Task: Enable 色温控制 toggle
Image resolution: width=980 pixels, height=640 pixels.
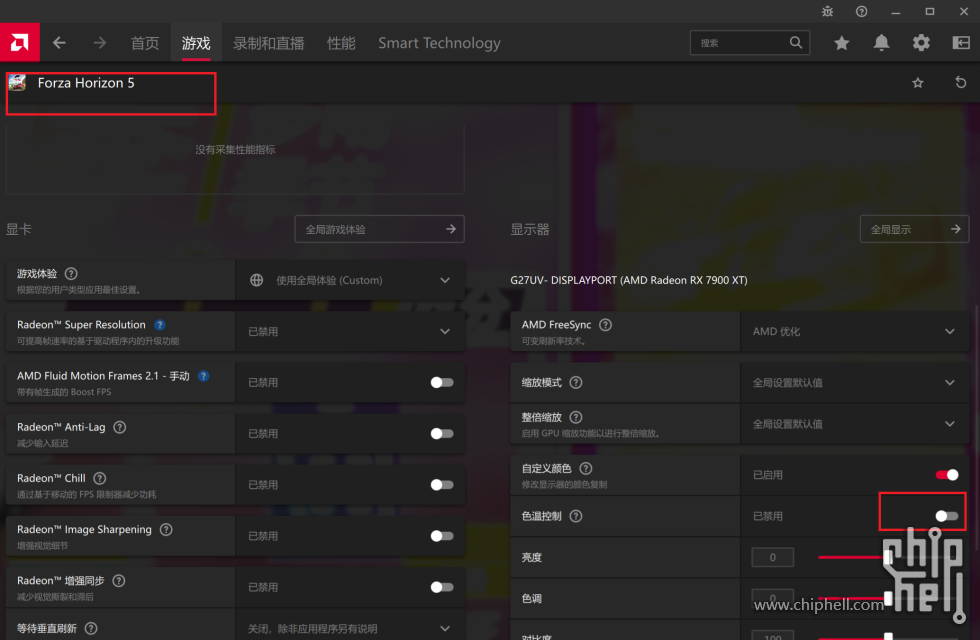Action: click(x=947, y=516)
